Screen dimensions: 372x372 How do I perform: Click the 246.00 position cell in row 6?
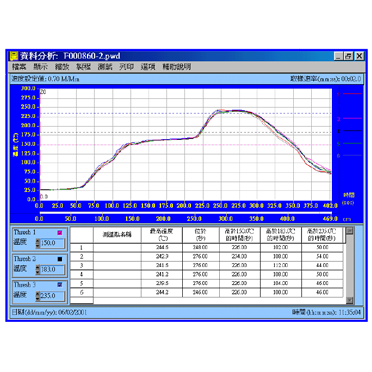click(x=201, y=292)
